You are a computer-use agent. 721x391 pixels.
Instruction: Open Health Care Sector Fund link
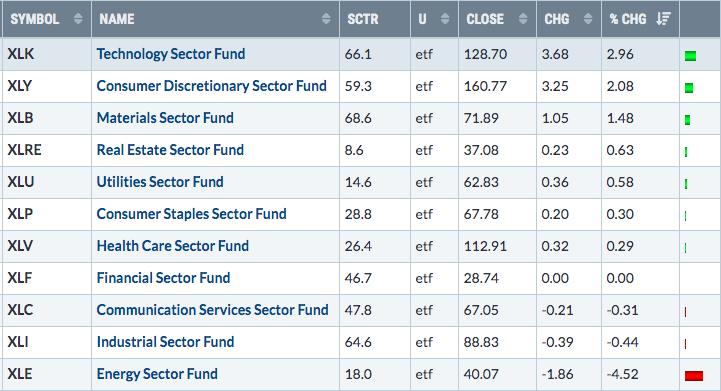[x=172, y=246]
